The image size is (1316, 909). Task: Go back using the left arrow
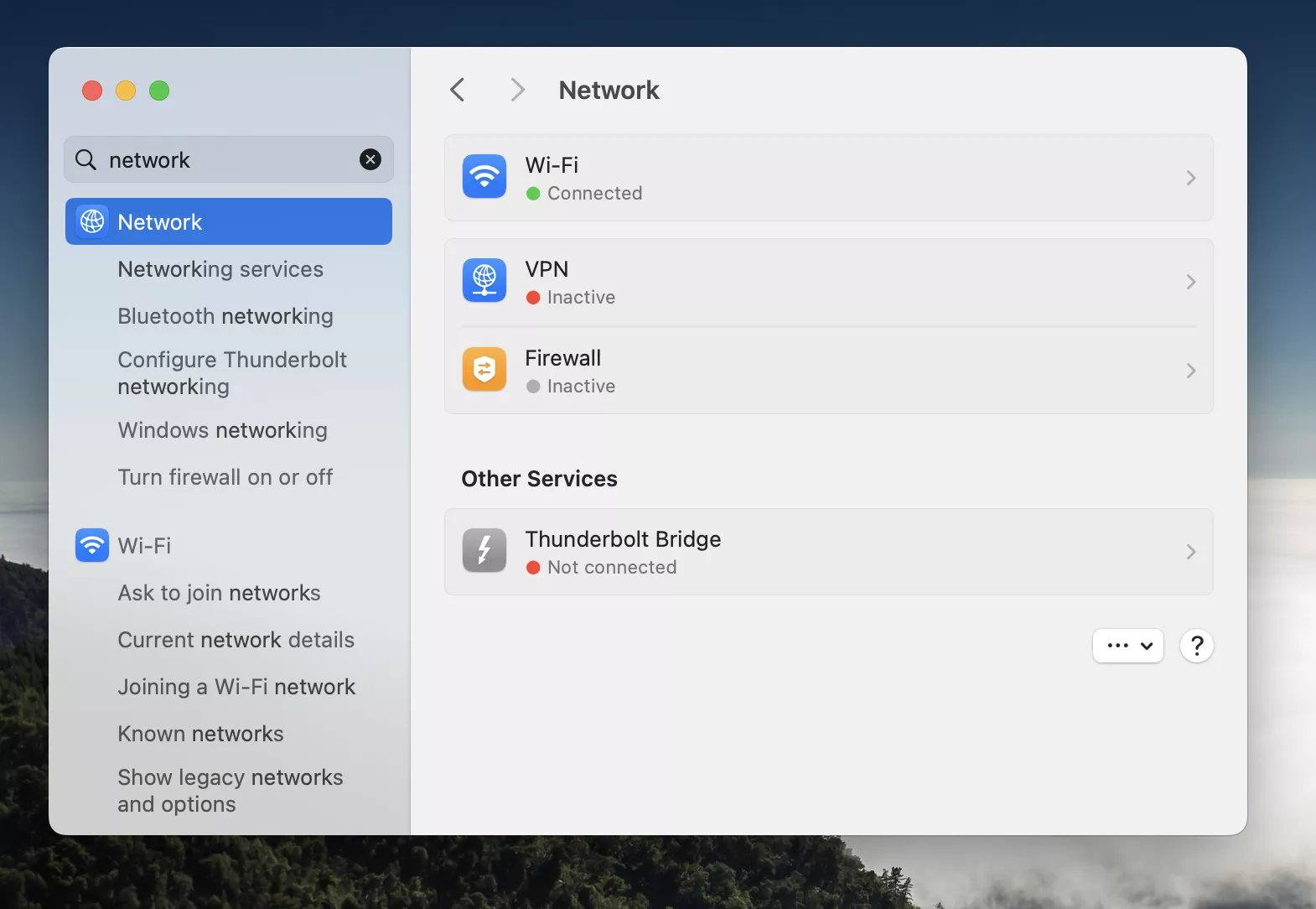click(x=458, y=90)
